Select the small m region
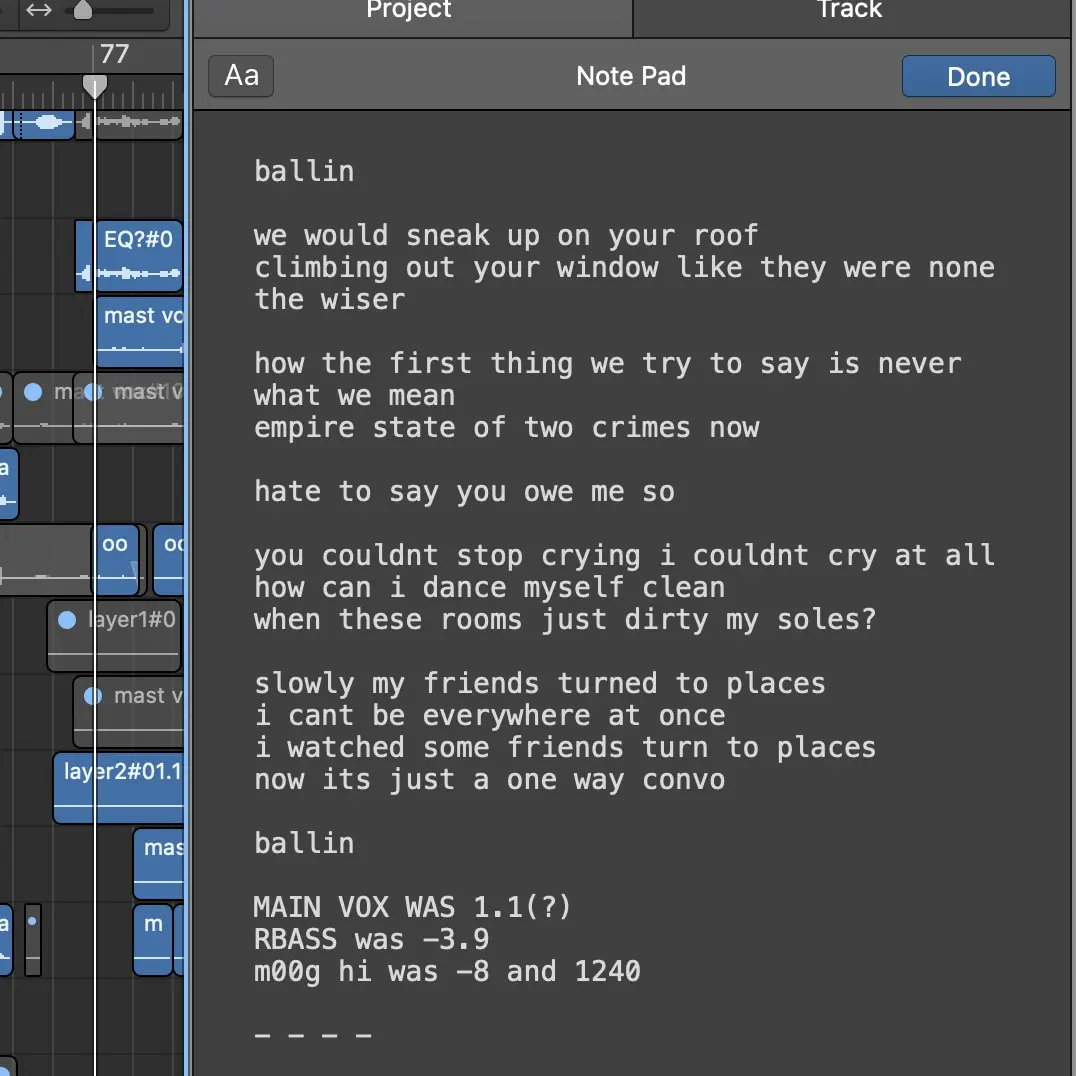Viewport: 1076px width, 1076px height. pyautogui.click(x=152, y=939)
